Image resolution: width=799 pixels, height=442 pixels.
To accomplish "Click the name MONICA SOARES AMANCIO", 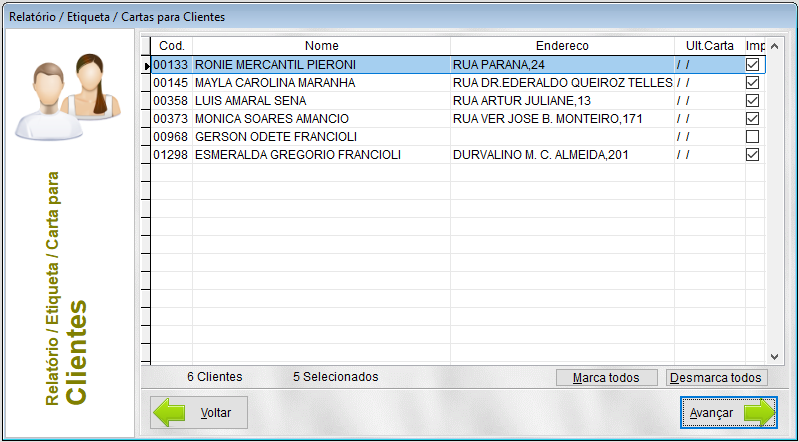I will [x=272, y=119].
